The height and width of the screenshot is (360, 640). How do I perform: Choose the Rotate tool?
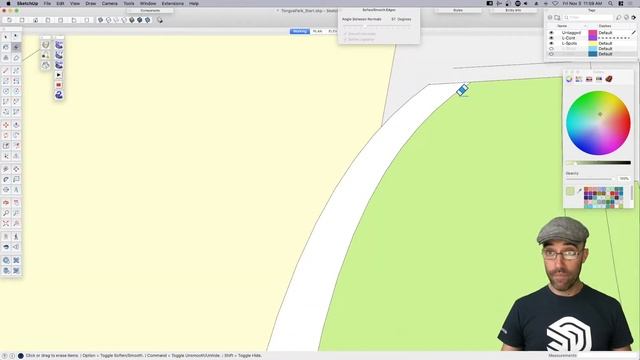click(x=6, y=135)
